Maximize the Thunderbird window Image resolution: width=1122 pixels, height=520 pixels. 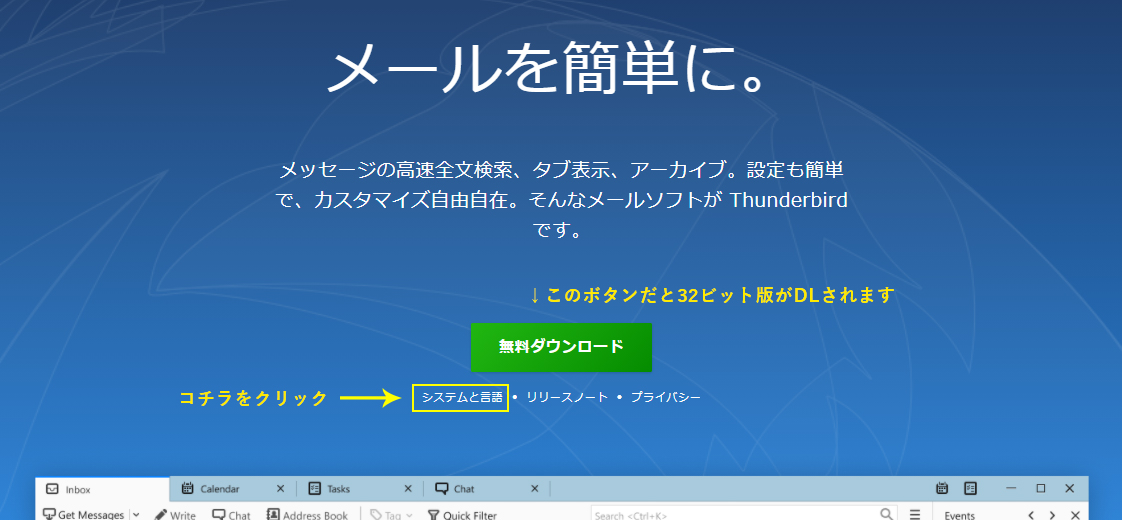[x=1040, y=488]
